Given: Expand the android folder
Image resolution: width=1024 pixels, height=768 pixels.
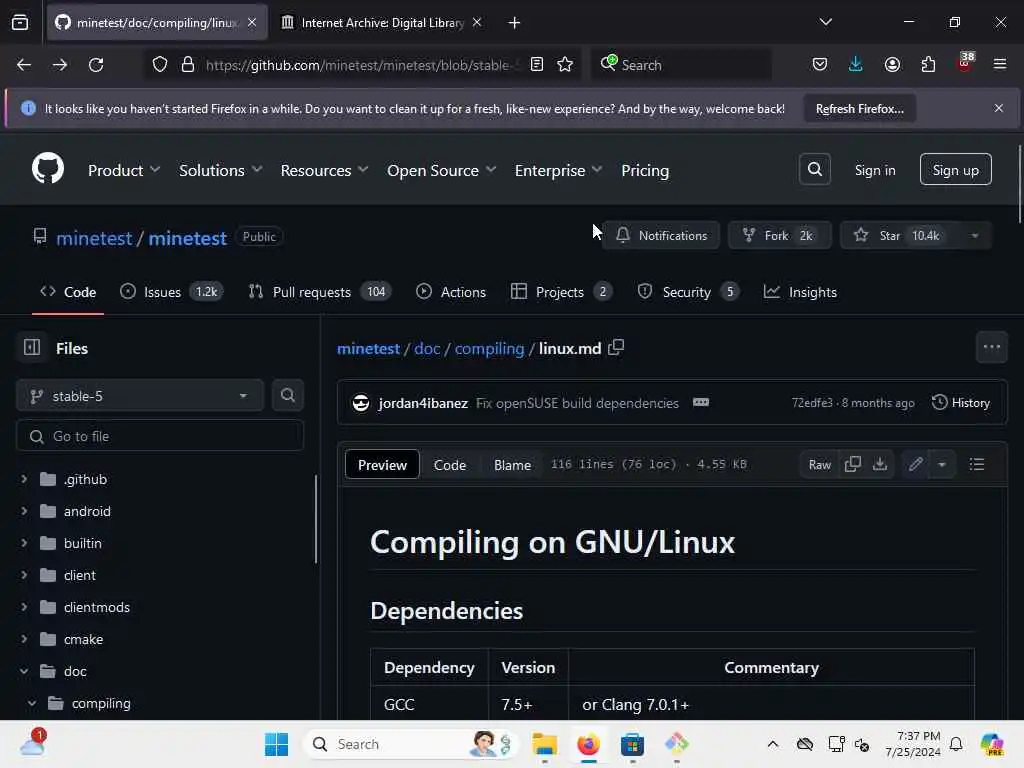Looking at the screenshot, I should tap(24, 511).
